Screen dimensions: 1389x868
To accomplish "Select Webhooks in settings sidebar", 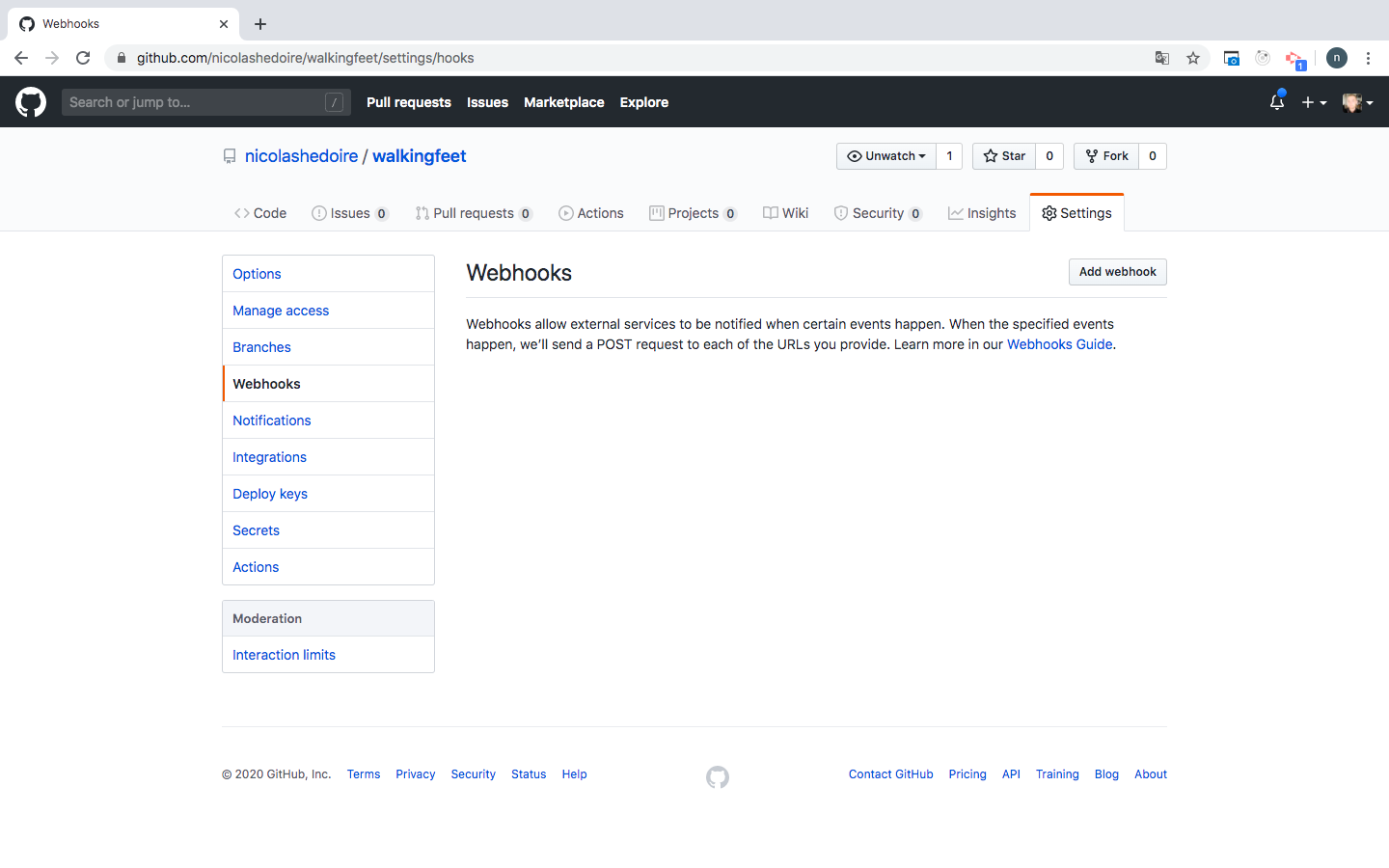I will click(x=328, y=384).
